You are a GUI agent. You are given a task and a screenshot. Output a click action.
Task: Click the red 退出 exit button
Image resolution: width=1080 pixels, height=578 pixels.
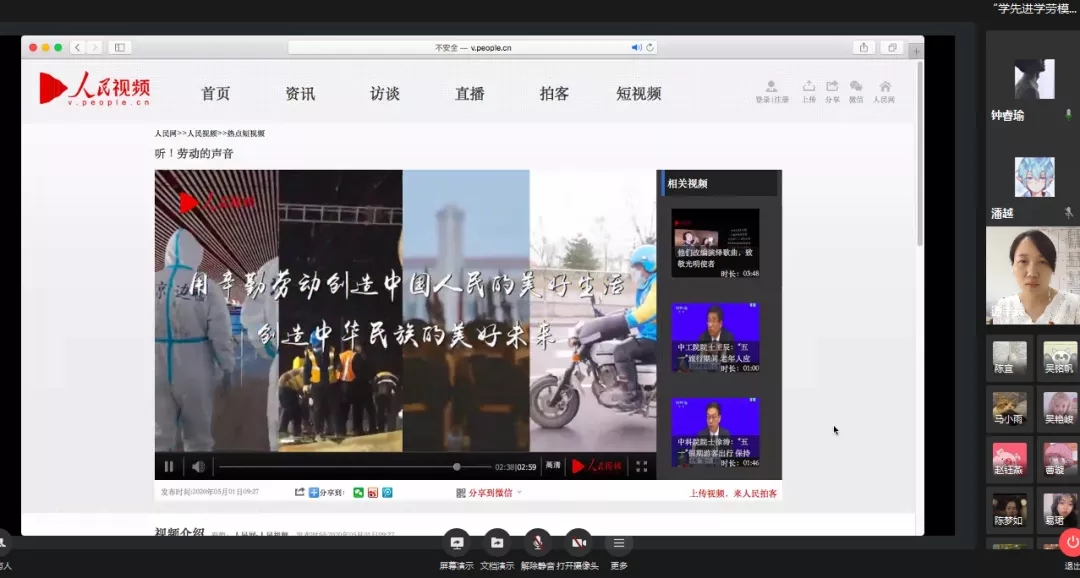click(x=1070, y=543)
